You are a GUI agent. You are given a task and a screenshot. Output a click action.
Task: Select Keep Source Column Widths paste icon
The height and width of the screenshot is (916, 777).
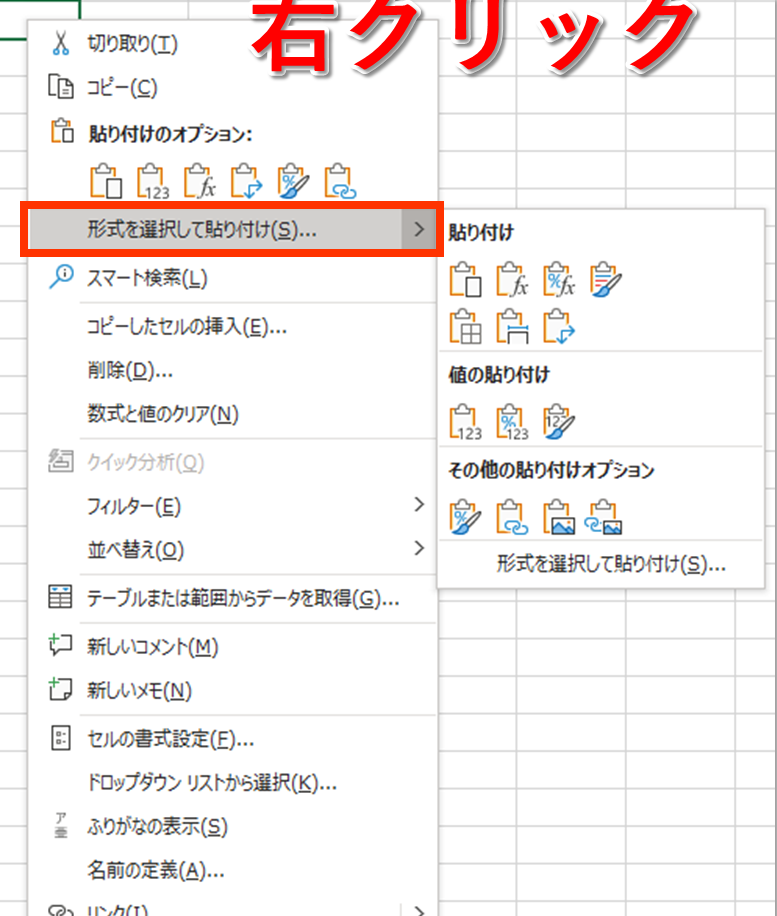512,327
